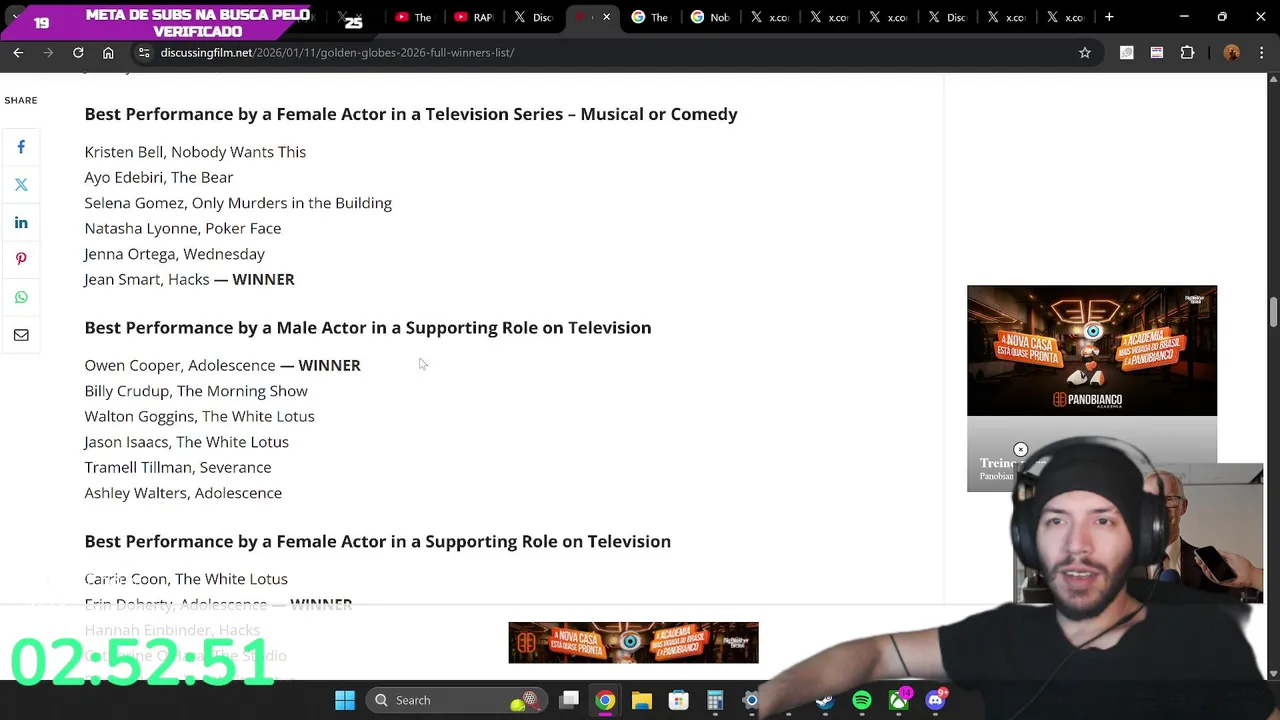Screen dimensions: 1280x720
Task: Share the article by email icon
Action: tap(21, 335)
